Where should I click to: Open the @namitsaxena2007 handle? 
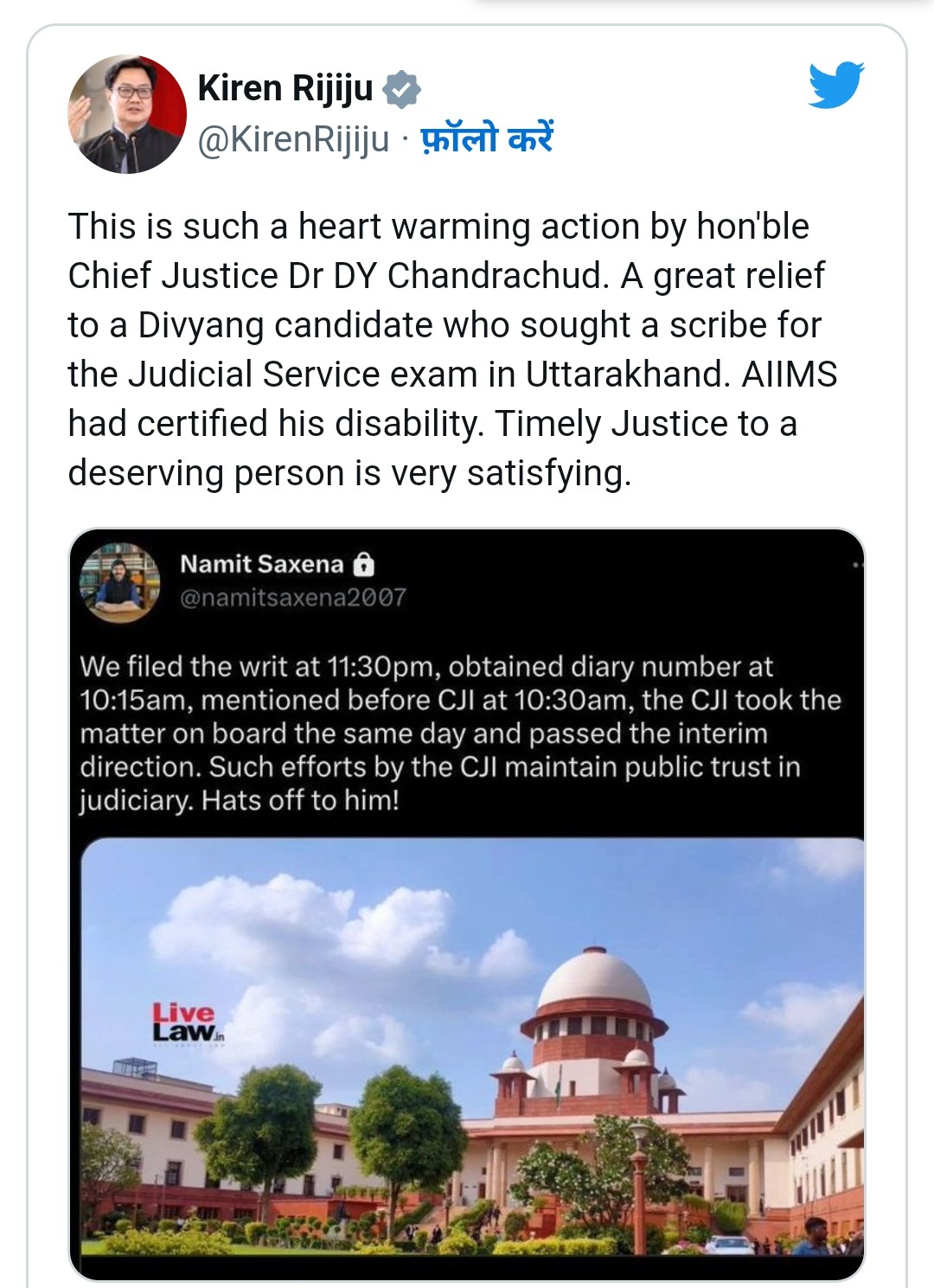click(292, 598)
